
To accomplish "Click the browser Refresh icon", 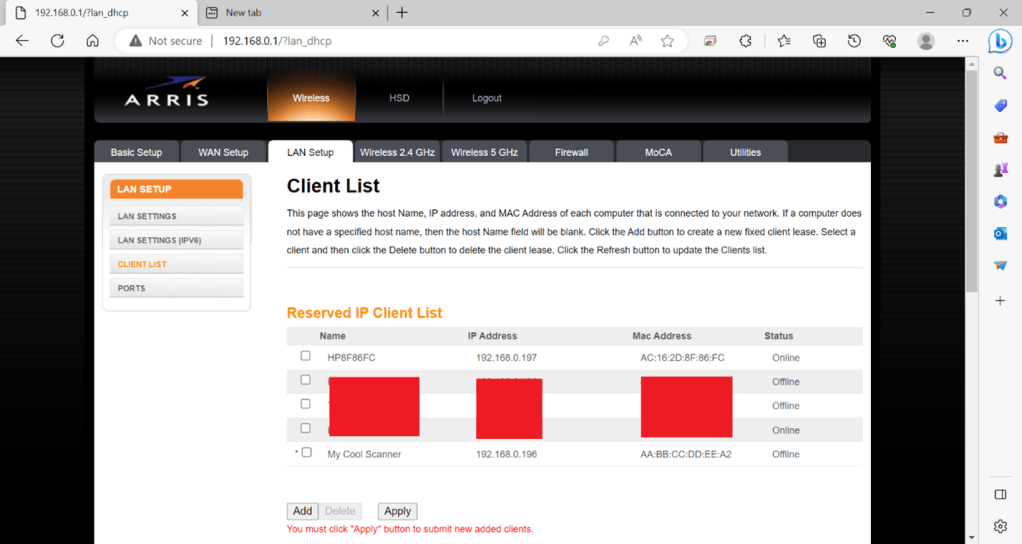I will 57,41.
